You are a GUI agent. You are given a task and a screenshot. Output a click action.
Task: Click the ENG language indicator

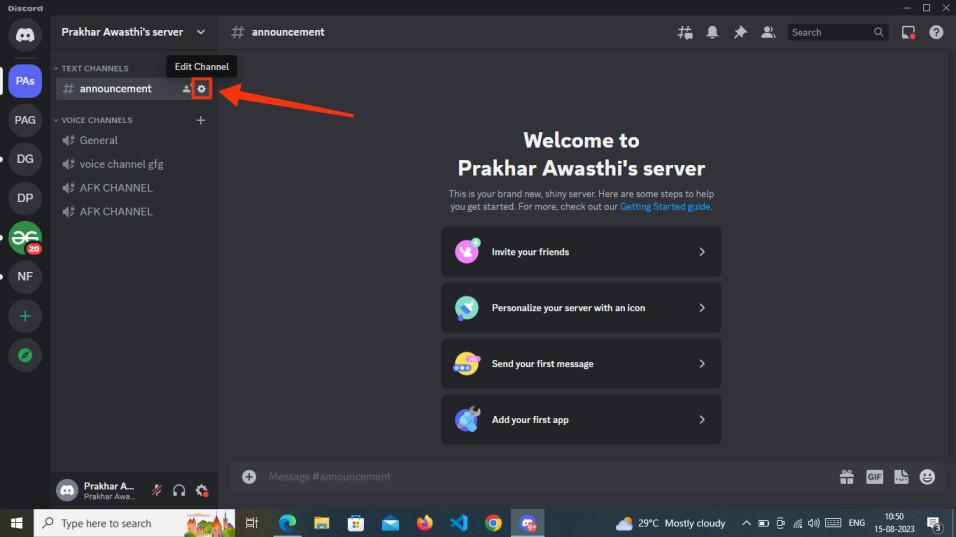click(x=857, y=523)
